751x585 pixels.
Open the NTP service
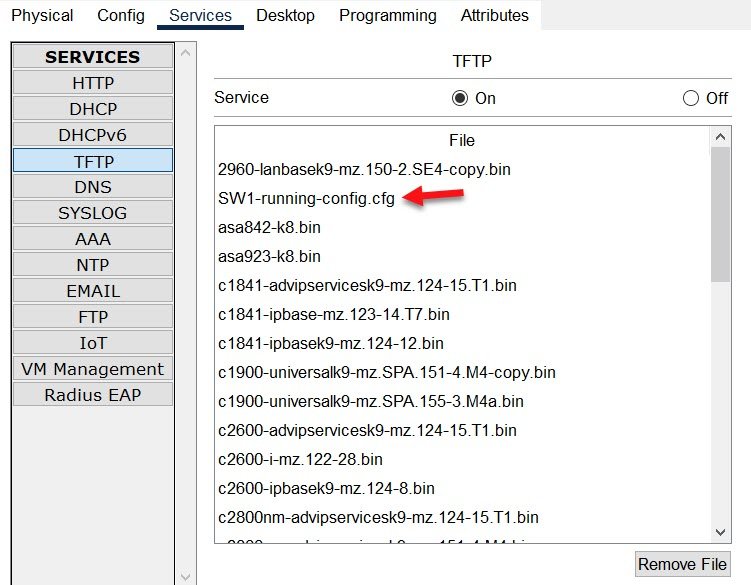(93, 264)
